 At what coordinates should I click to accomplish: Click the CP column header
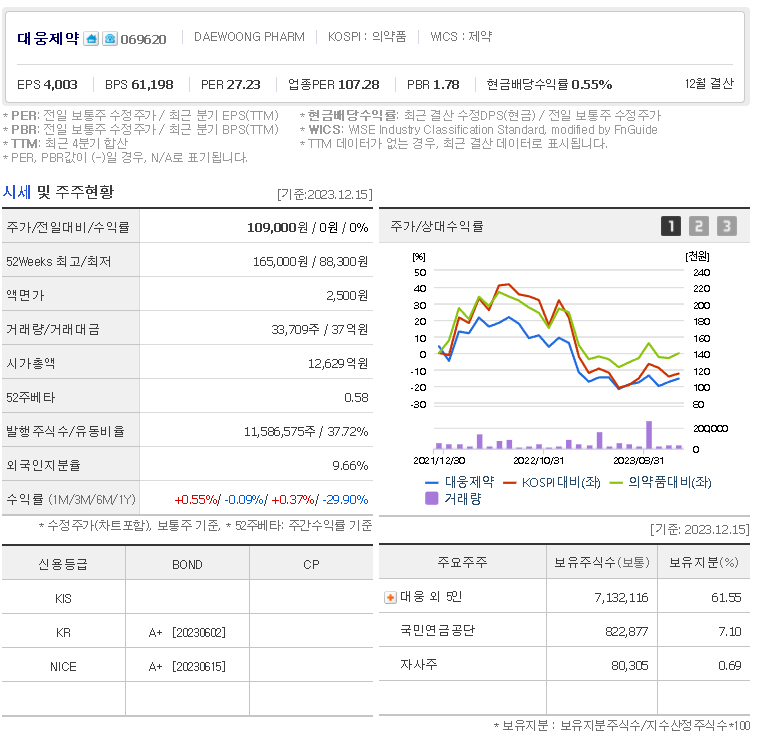311,565
